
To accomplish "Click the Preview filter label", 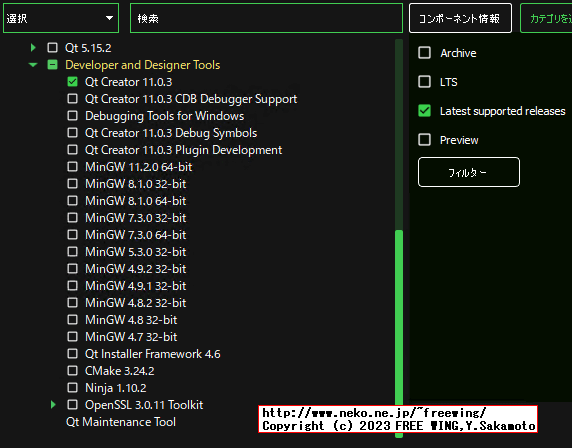I will pos(459,140).
